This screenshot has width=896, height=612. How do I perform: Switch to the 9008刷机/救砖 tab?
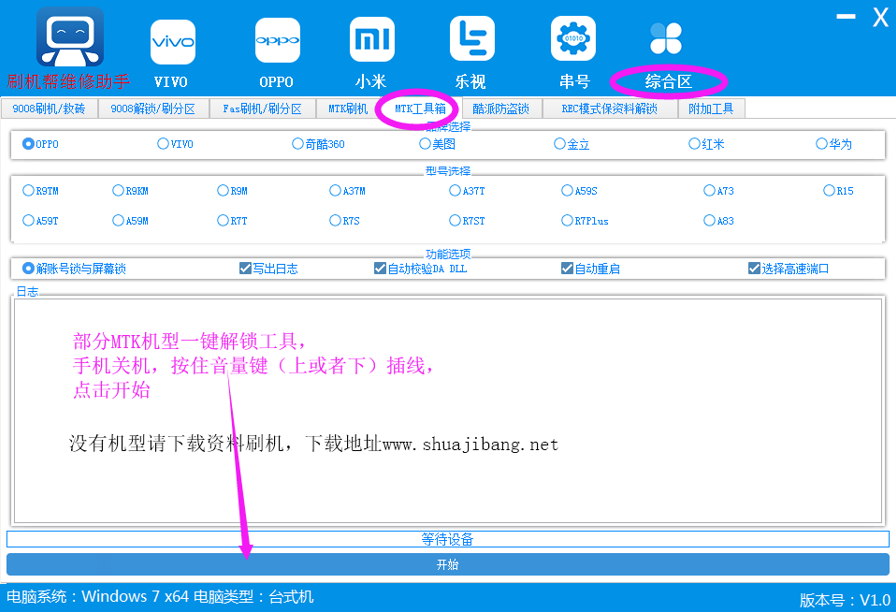tap(49, 109)
